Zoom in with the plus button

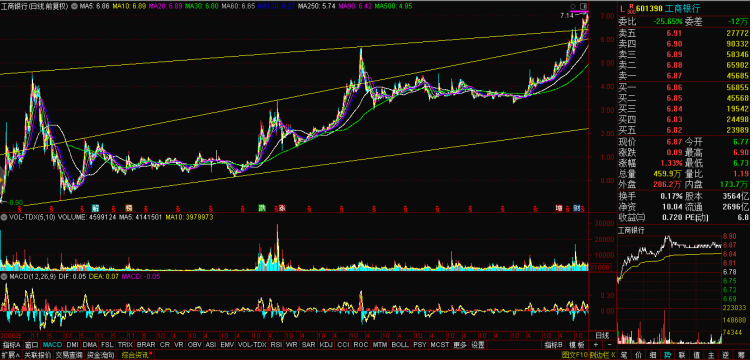[x=596, y=345]
